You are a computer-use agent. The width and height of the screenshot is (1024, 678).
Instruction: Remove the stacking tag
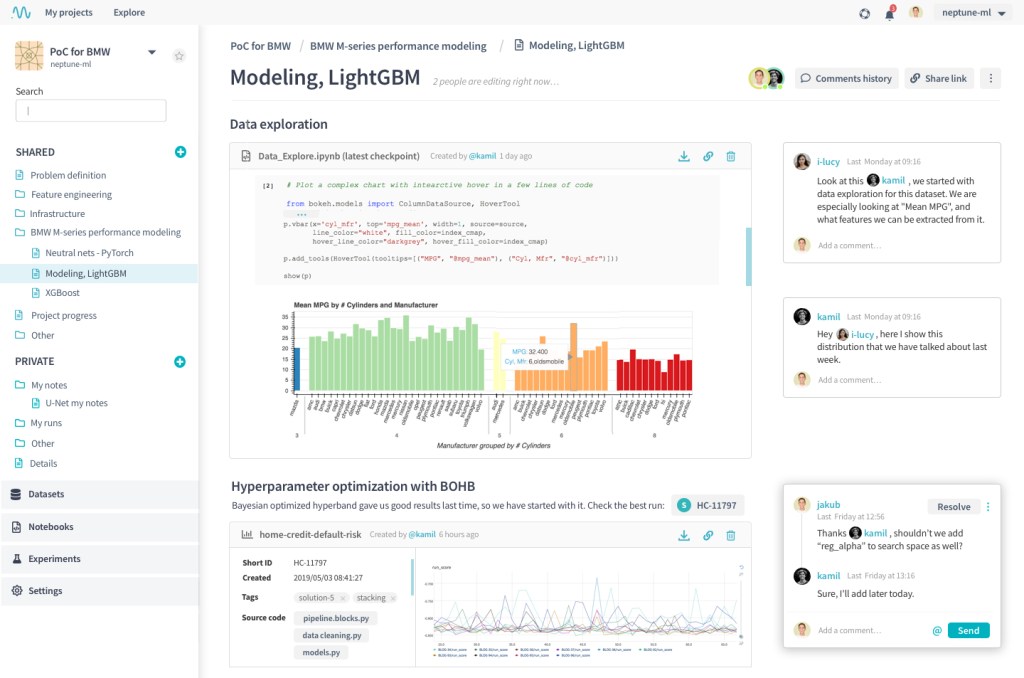(x=392, y=598)
